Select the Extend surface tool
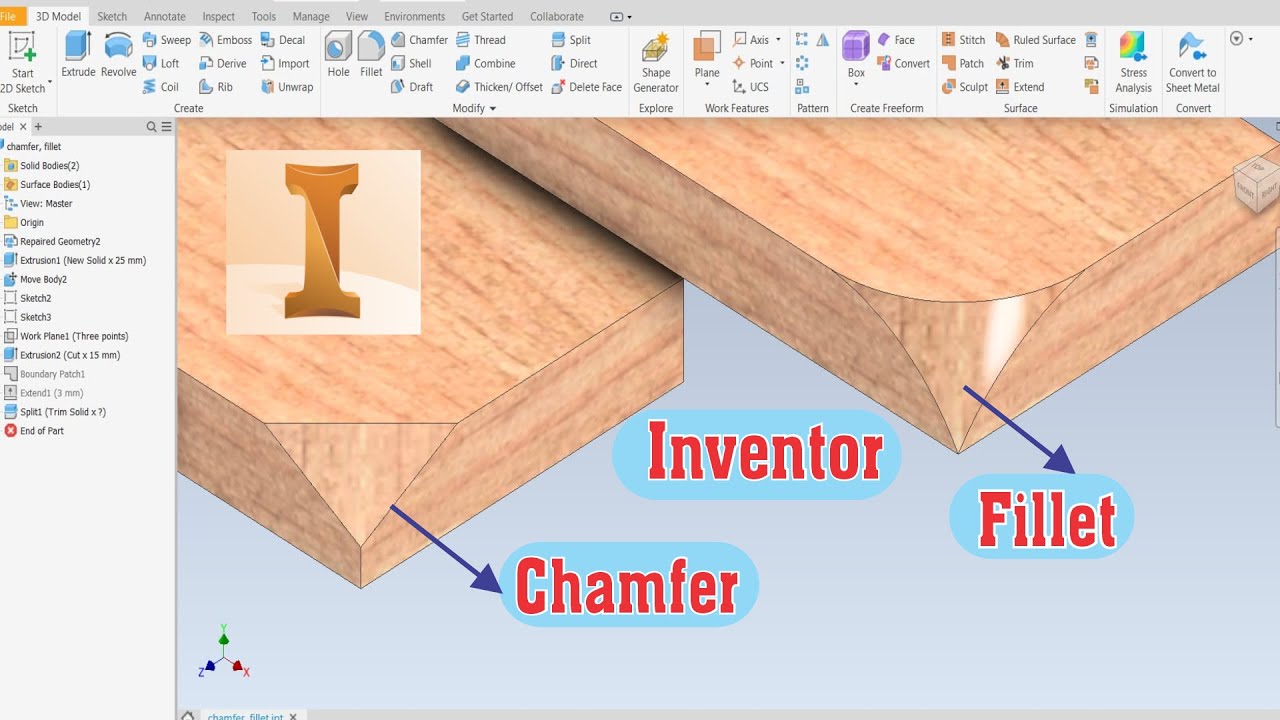Image resolution: width=1280 pixels, height=720 pixels. 1019,87
